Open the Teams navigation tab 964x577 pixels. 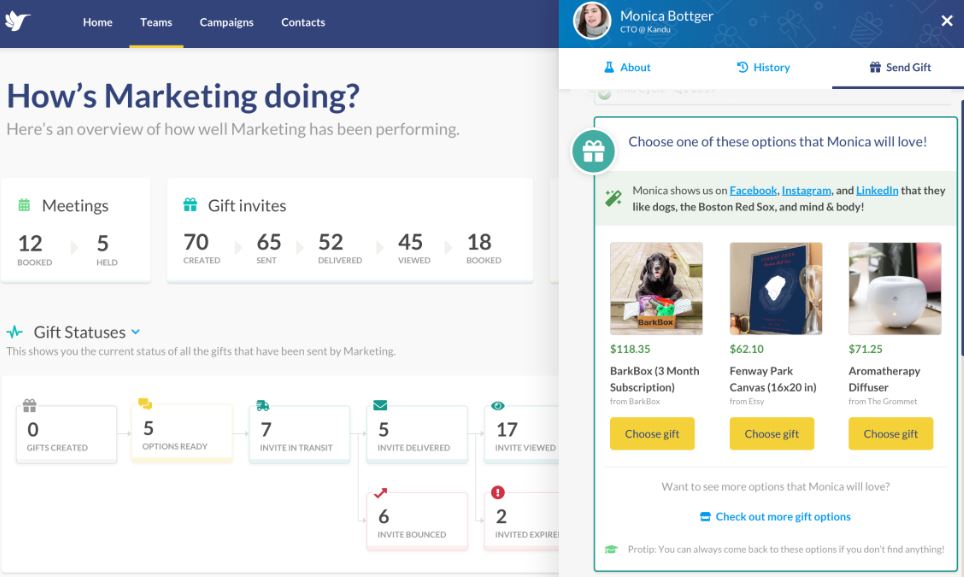pyautogui.click(x=156, y=23)
